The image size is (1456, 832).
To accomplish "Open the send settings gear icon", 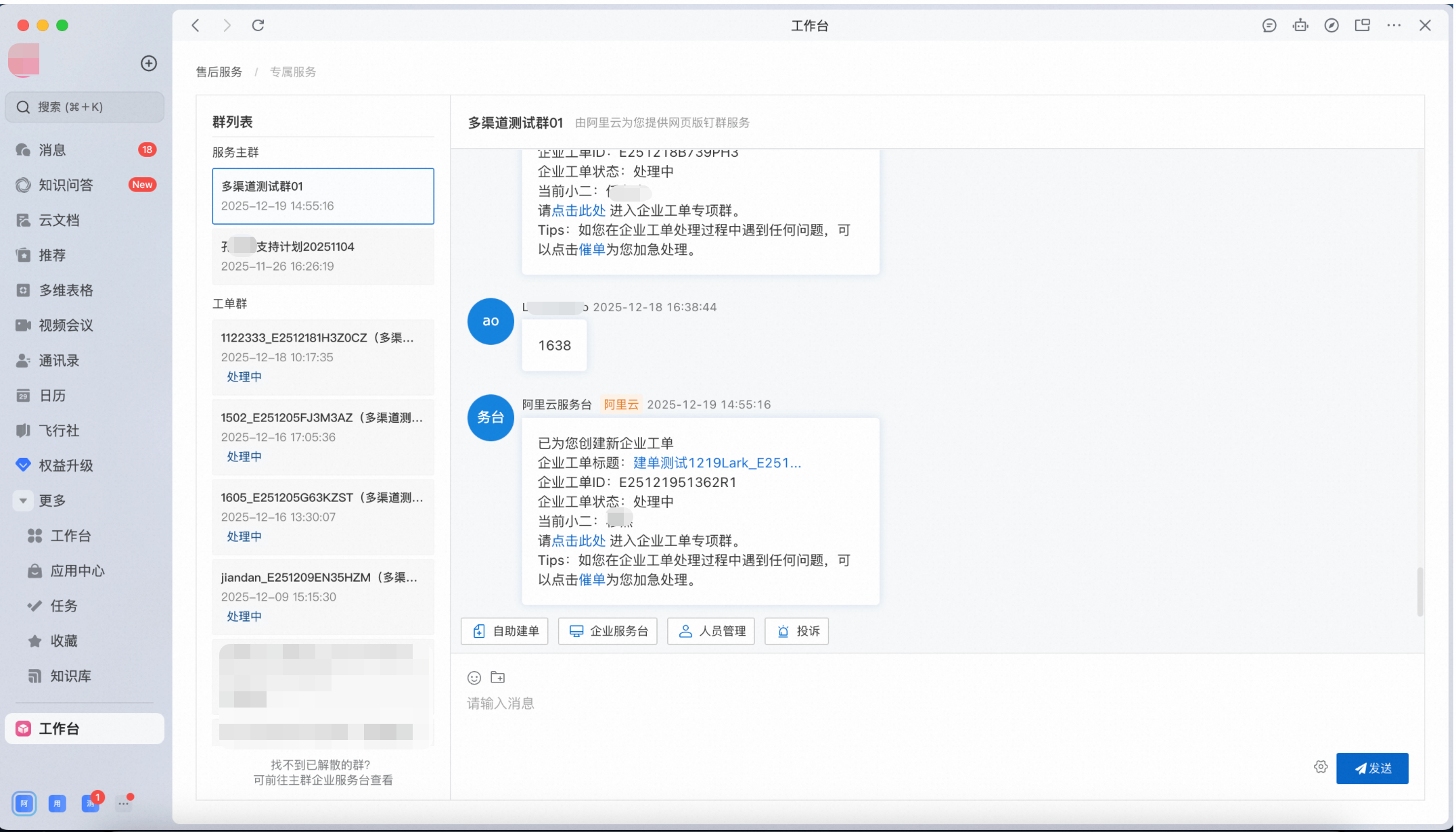I will 1321,767.
